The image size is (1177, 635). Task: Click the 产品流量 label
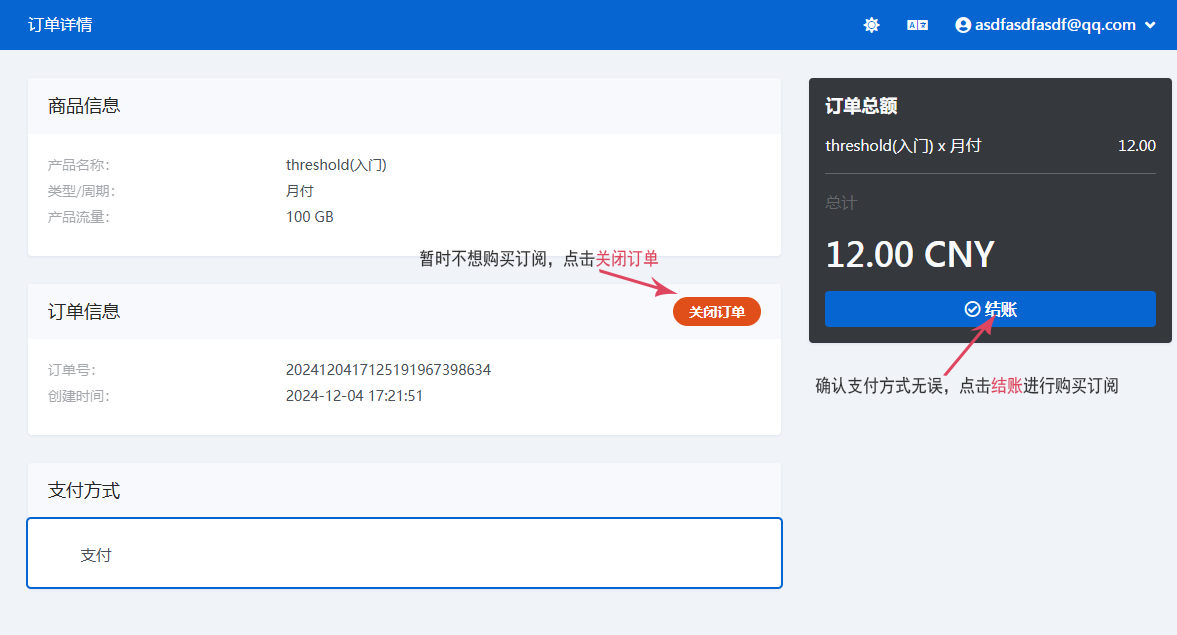(x=79, y=217)
